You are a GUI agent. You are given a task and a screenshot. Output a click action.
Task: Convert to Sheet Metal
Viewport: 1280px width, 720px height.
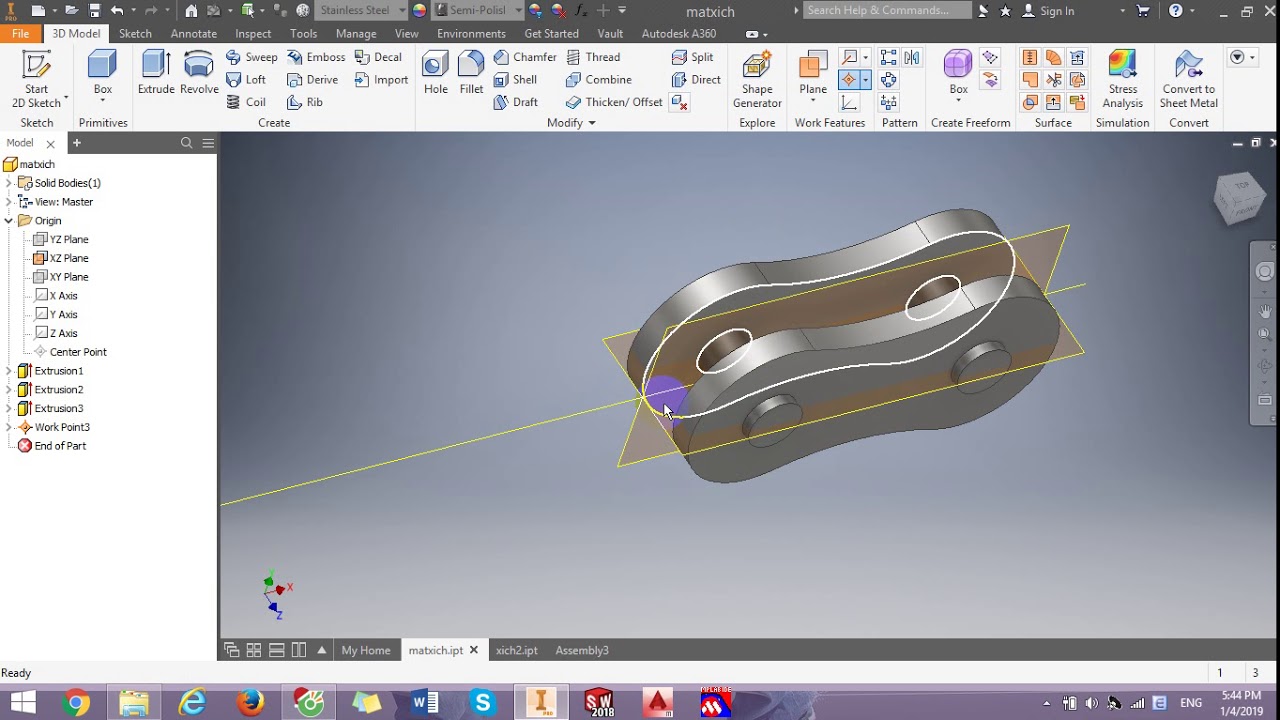pyautogui.click(x=1189, y=79)
